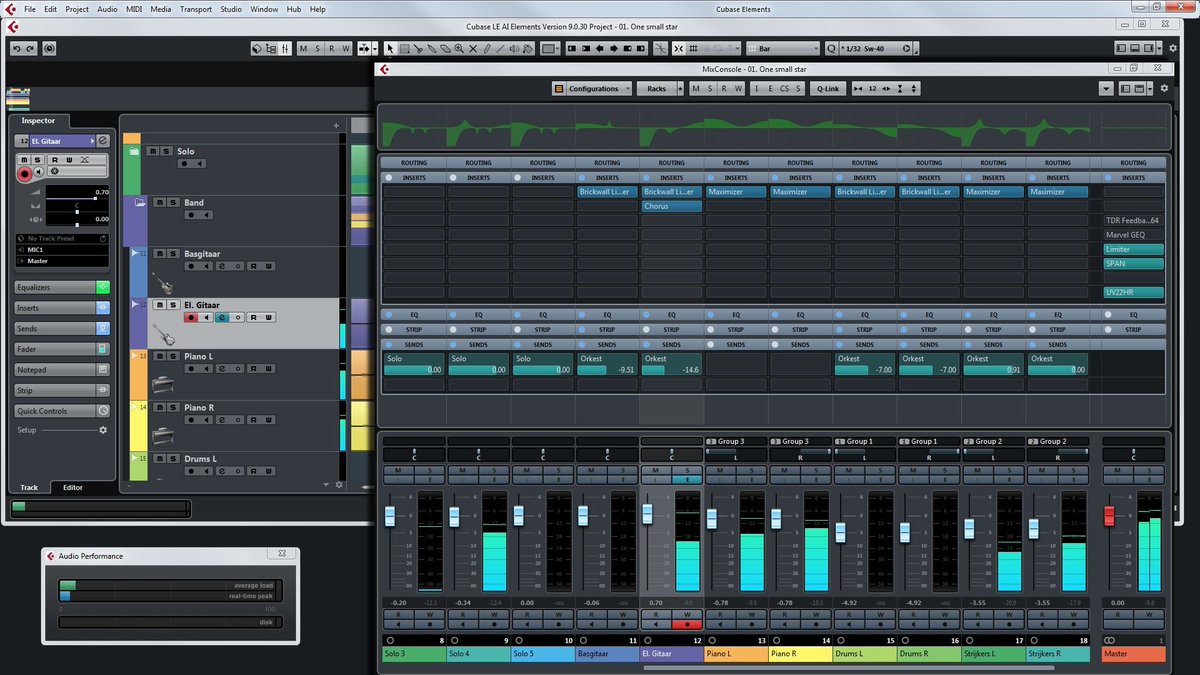Select the Object Selection arrow tool

point(390,48)
